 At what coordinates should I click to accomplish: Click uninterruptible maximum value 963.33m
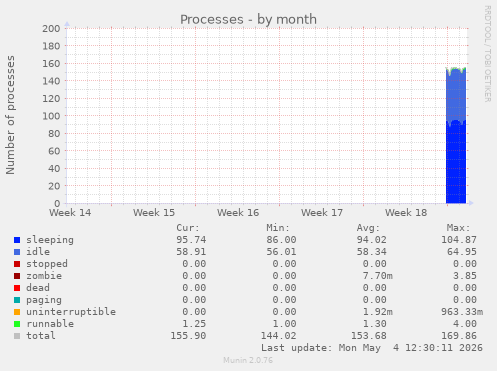[462, 312]
